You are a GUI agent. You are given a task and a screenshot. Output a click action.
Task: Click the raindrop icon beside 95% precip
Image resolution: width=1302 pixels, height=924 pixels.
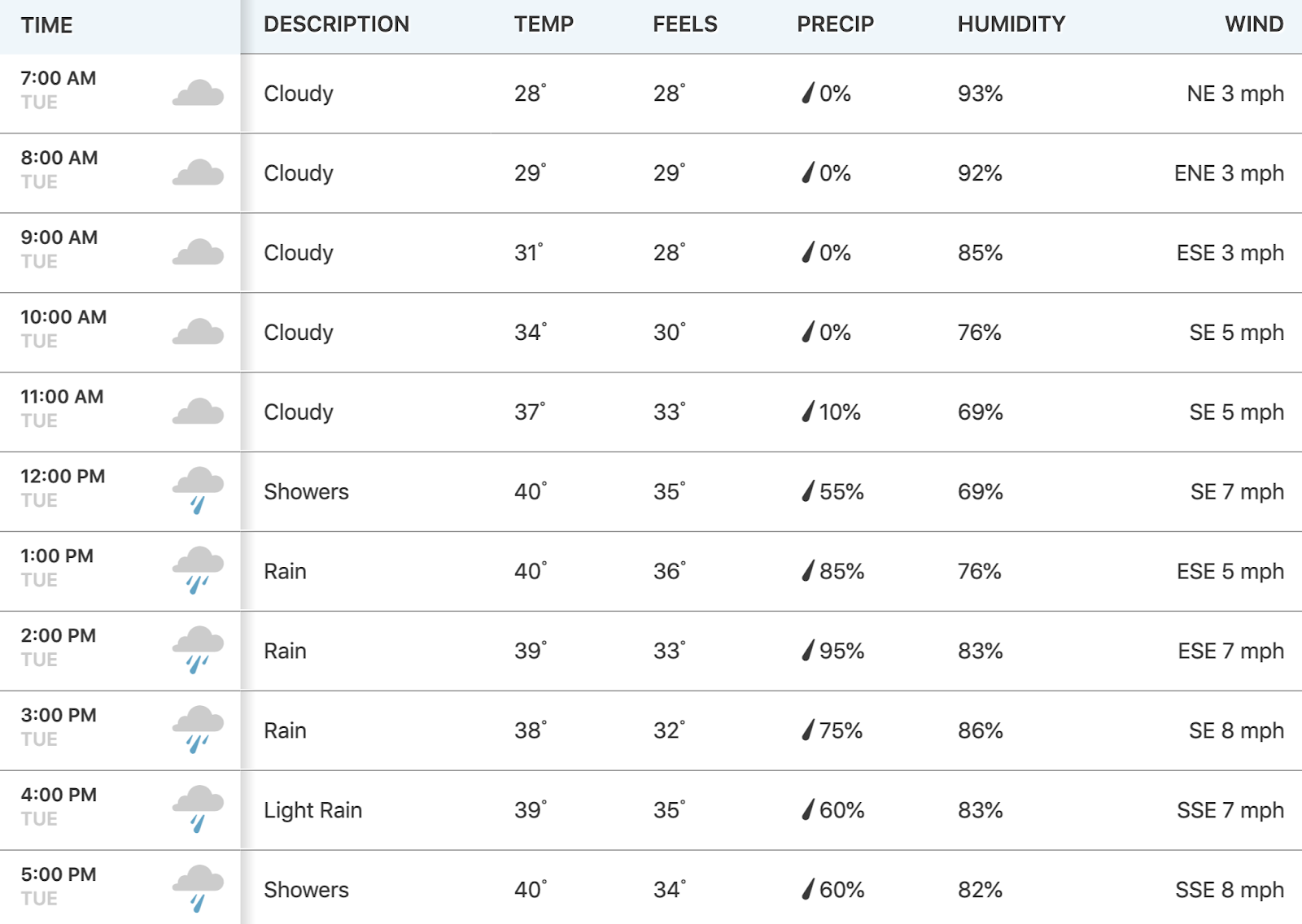tap(808, 650)
